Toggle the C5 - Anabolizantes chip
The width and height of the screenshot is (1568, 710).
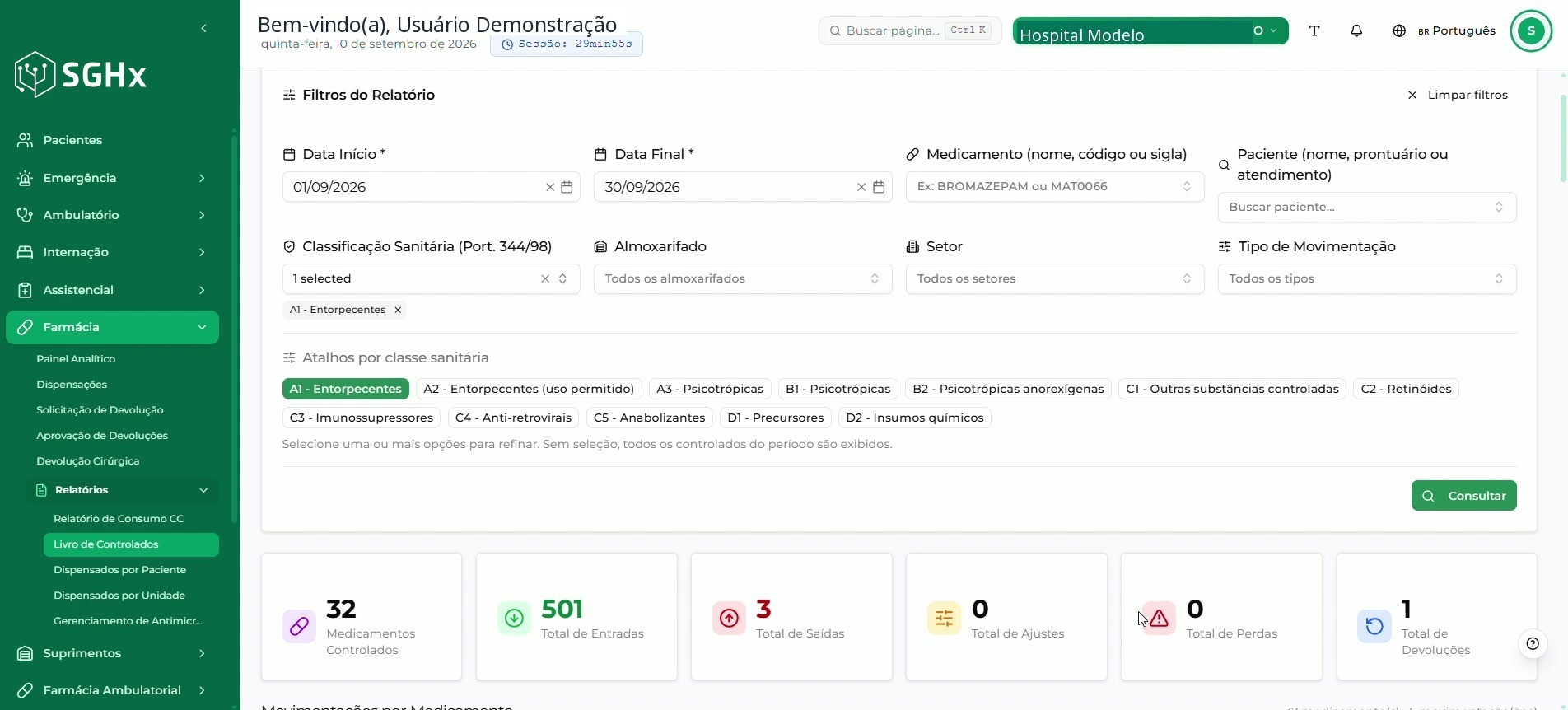click(649, 418)
